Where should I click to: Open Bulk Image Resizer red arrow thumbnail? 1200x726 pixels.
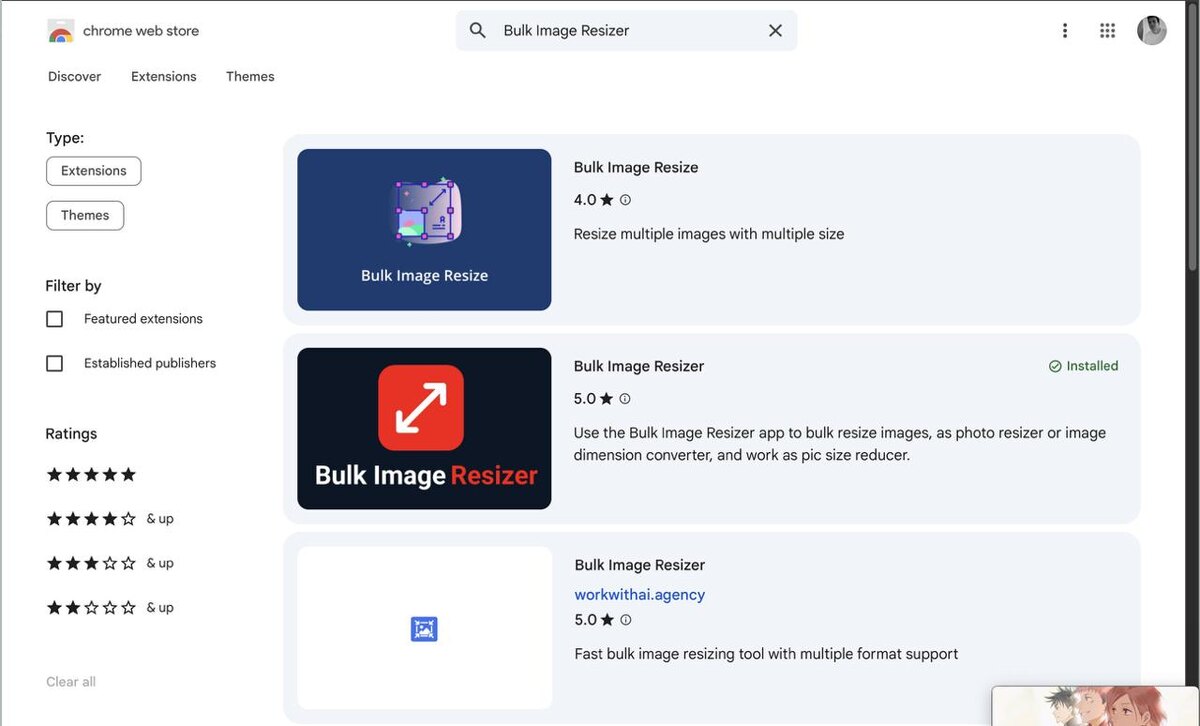point(424,429)
